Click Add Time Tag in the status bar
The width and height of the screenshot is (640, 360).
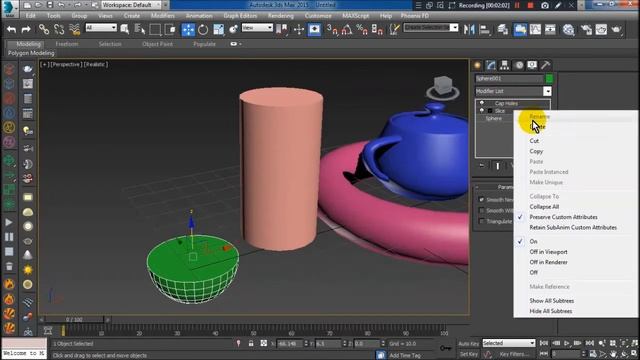pos(404,355)
